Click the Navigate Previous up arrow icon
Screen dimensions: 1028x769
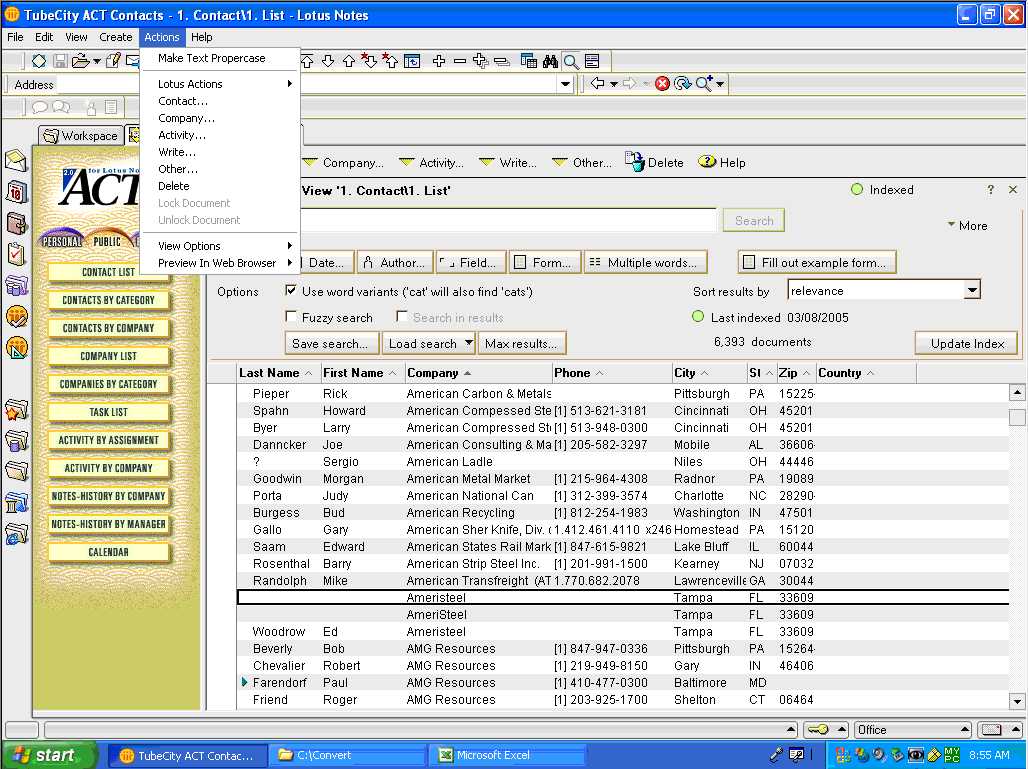click(349, 61)
